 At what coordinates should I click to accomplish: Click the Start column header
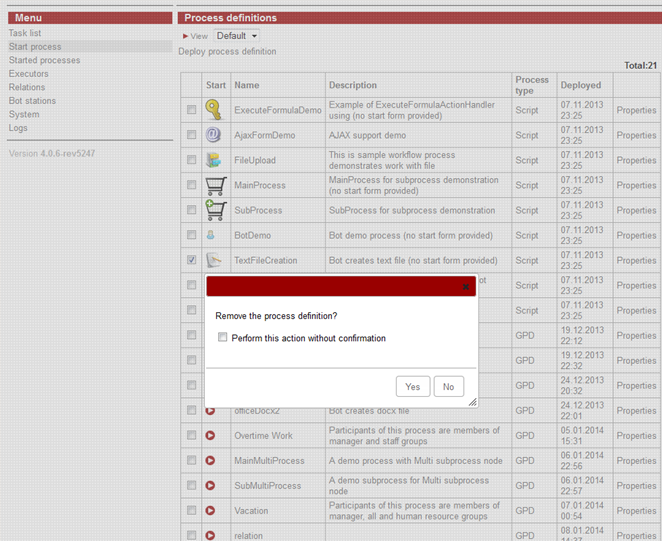pos(216,85)
